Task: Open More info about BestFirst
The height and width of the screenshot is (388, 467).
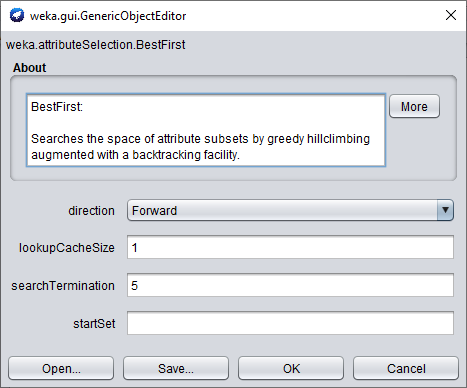Action: pyautogui.click(x=414, y=106)
